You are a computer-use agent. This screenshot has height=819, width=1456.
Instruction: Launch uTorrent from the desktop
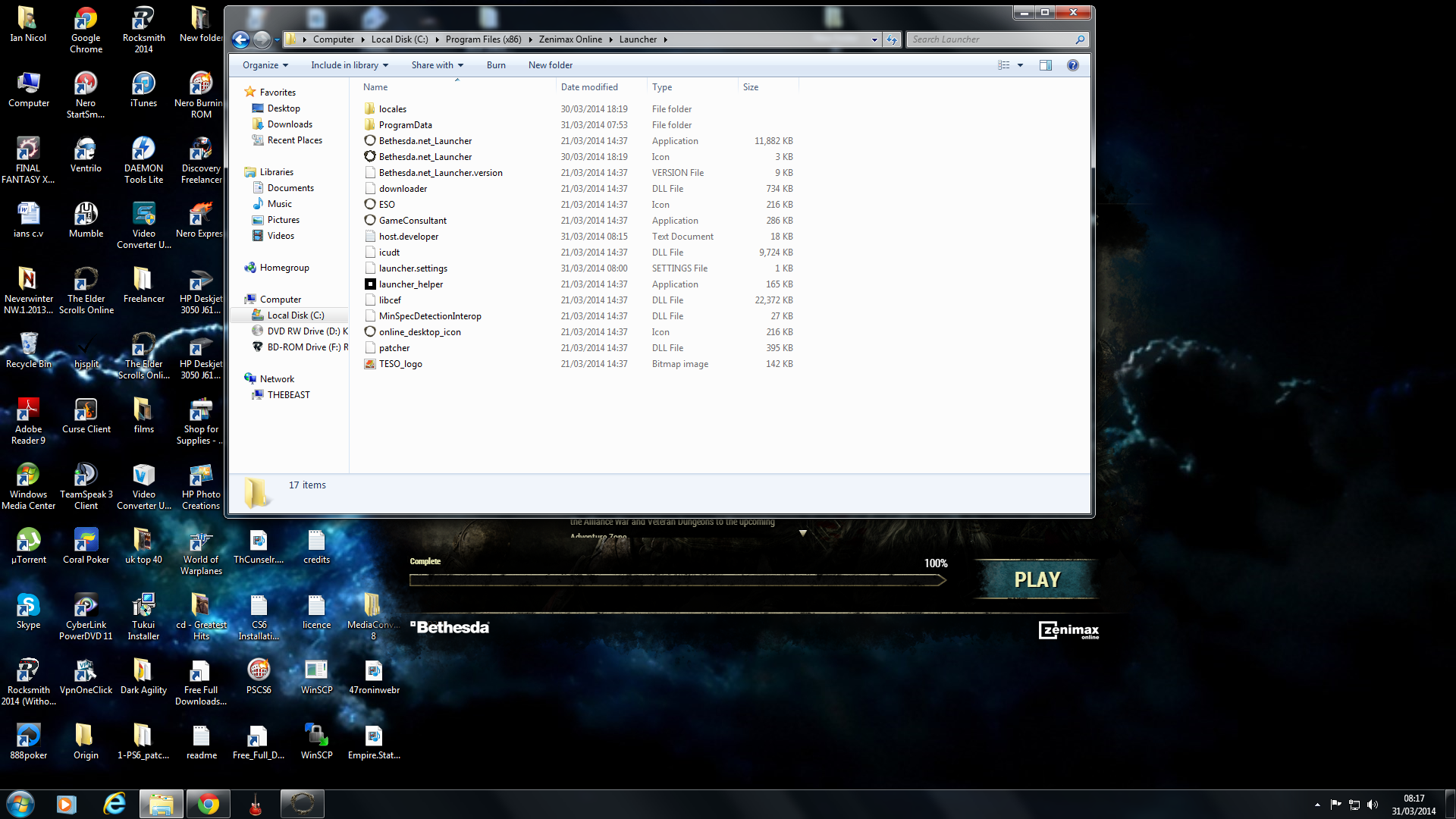click(29, 546)
